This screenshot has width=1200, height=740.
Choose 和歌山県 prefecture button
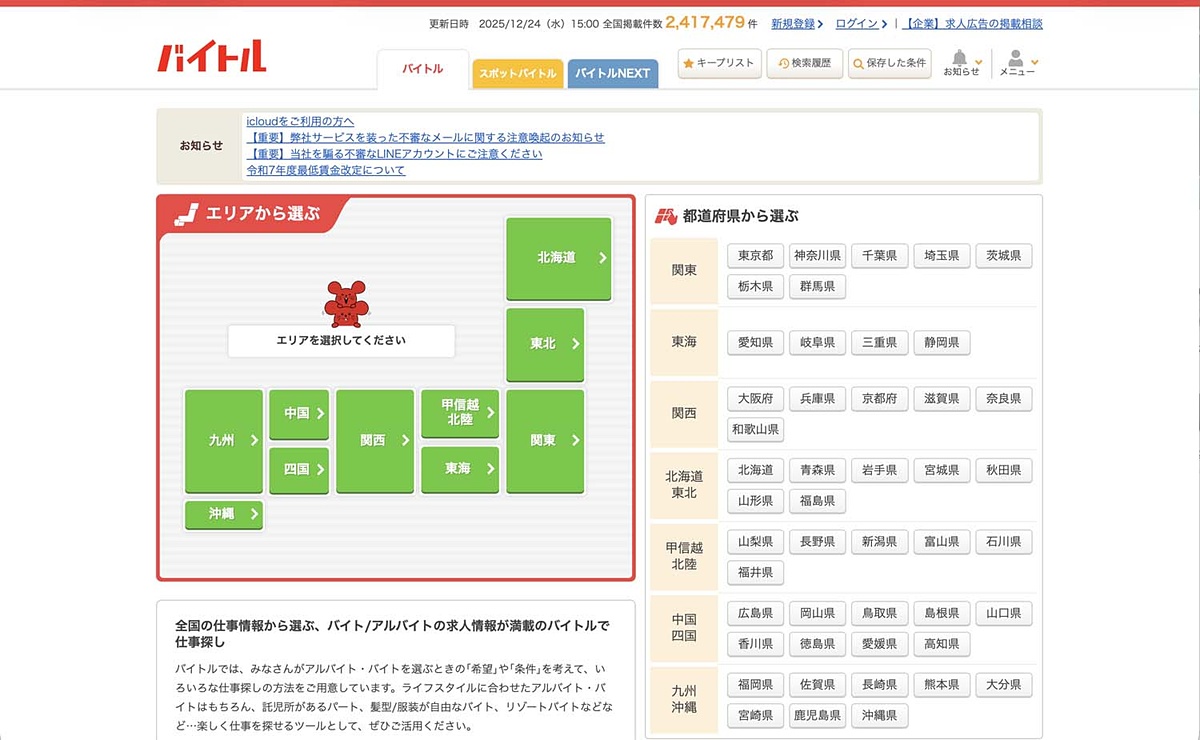(x=755, y=430)
